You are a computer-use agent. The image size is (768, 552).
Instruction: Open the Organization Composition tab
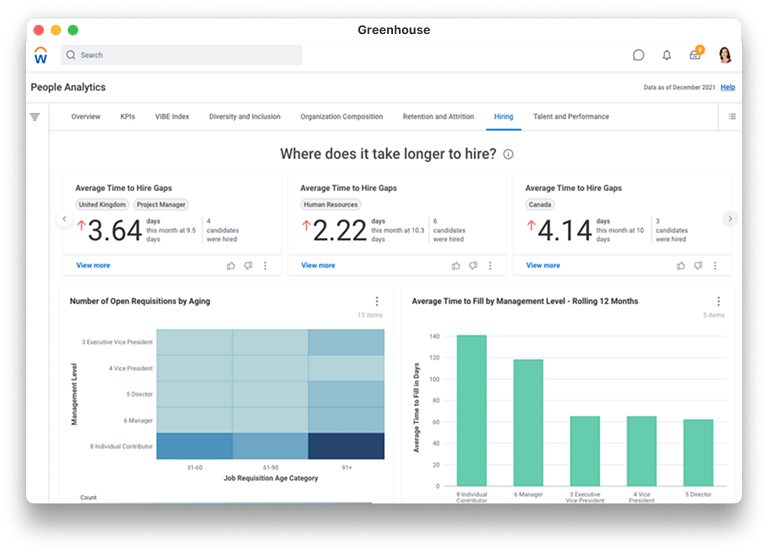(341, 117)
